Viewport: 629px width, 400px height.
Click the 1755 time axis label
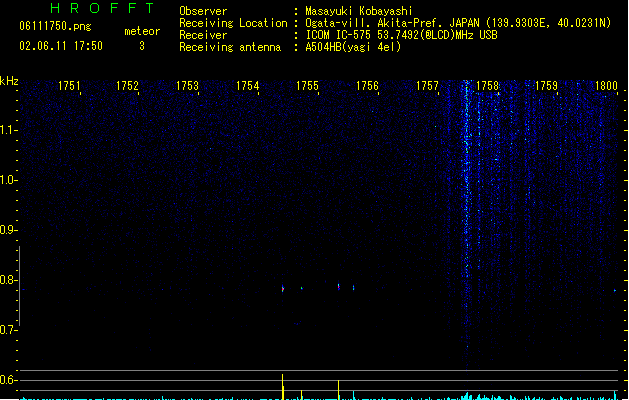[307, 86]
